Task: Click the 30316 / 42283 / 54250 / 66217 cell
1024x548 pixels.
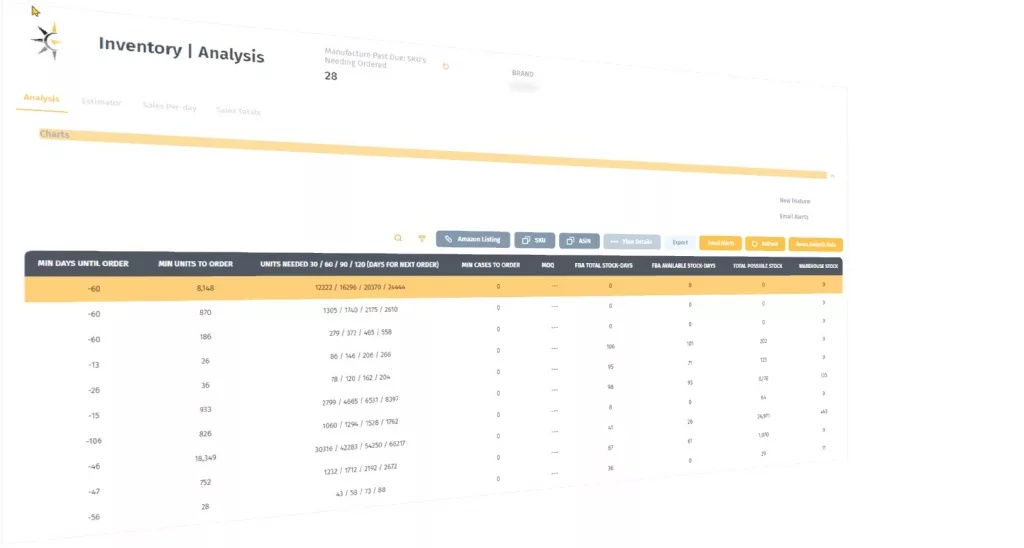Action: (x=360, y=446)
